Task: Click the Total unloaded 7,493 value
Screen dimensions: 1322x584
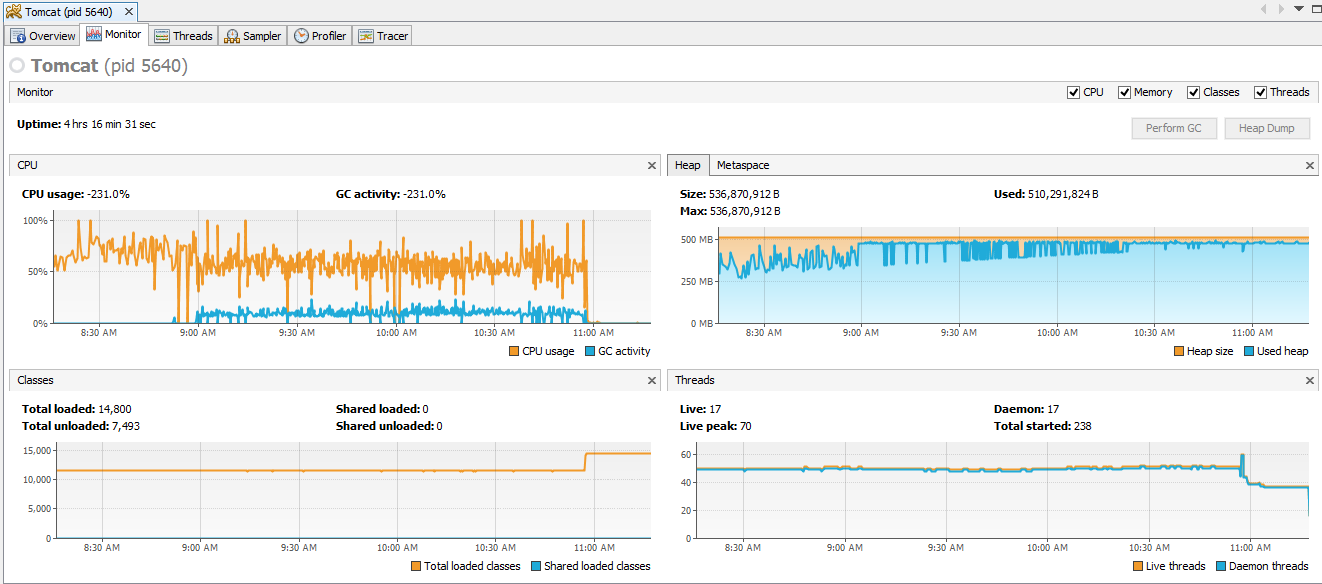Action: click(124, 426)
